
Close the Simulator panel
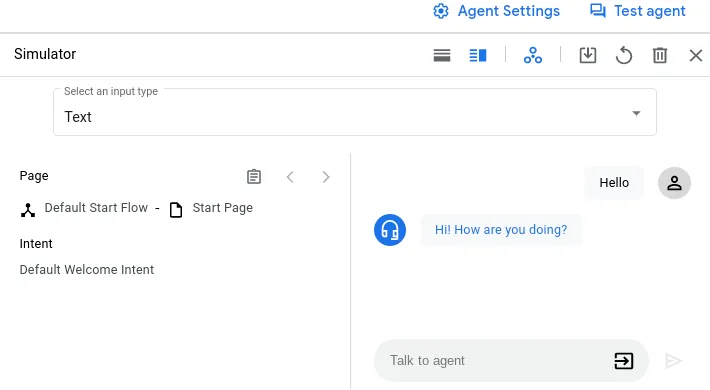696,55
